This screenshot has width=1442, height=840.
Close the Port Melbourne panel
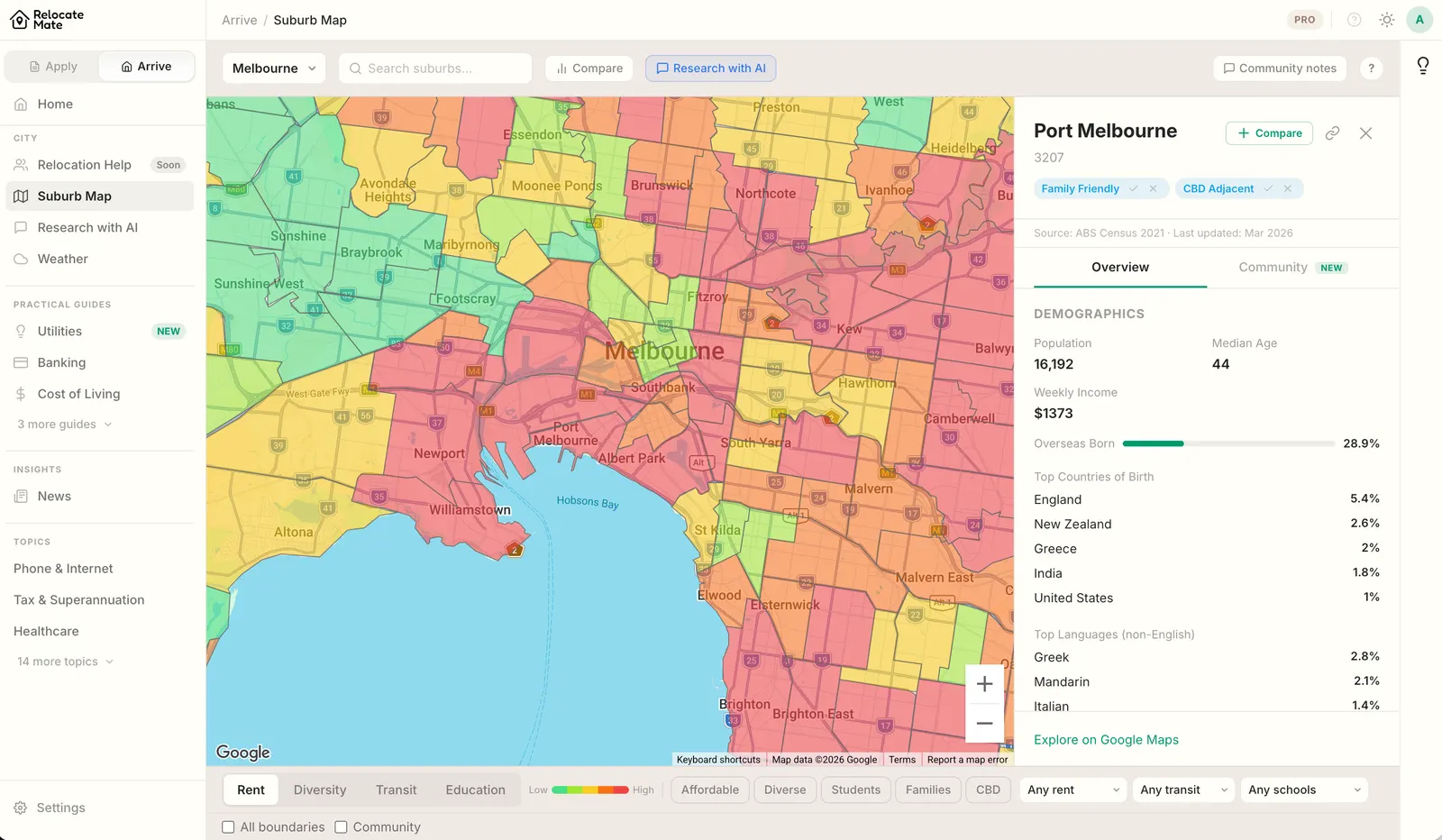point(1365,133)
